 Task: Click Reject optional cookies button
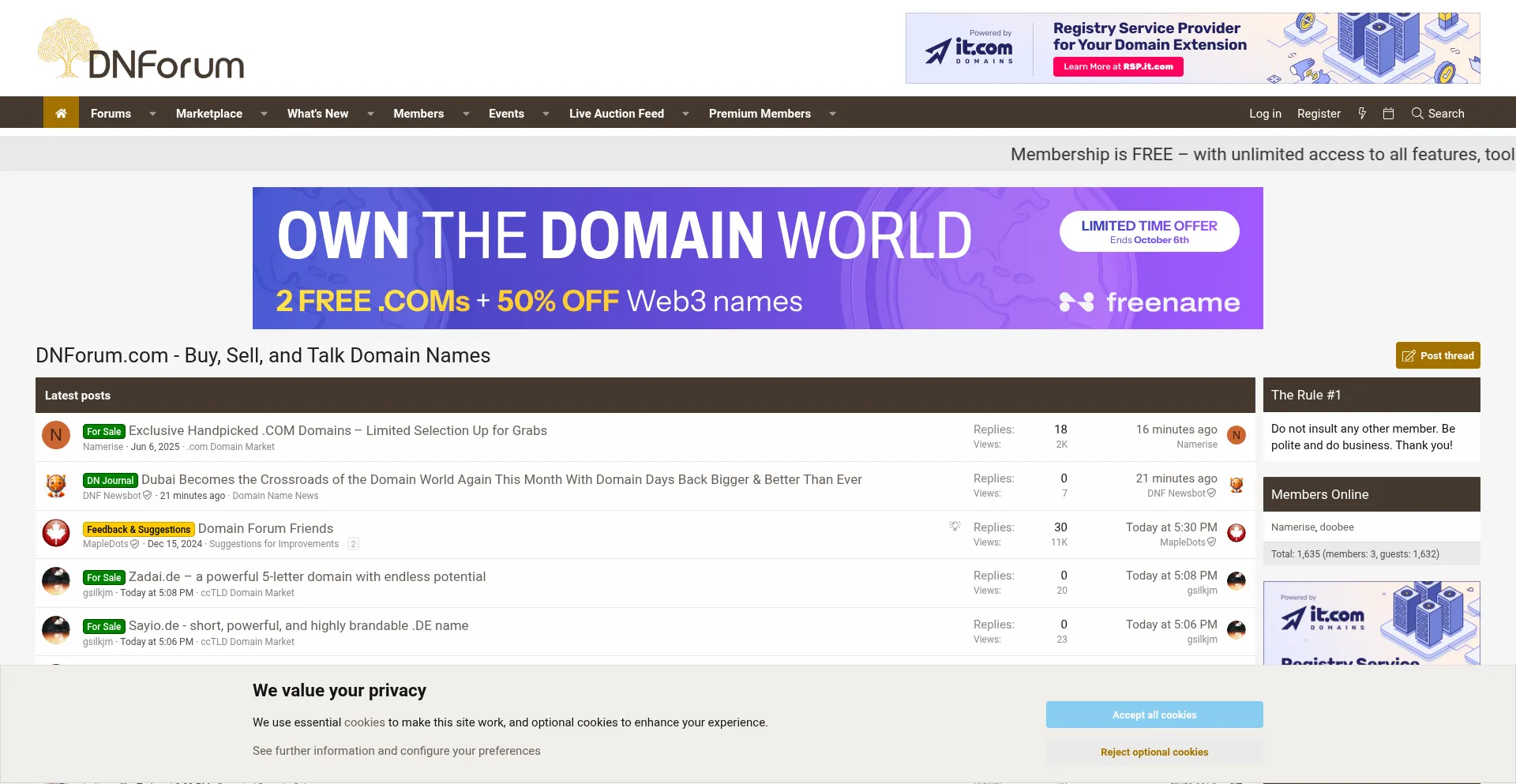[1154, 752]
